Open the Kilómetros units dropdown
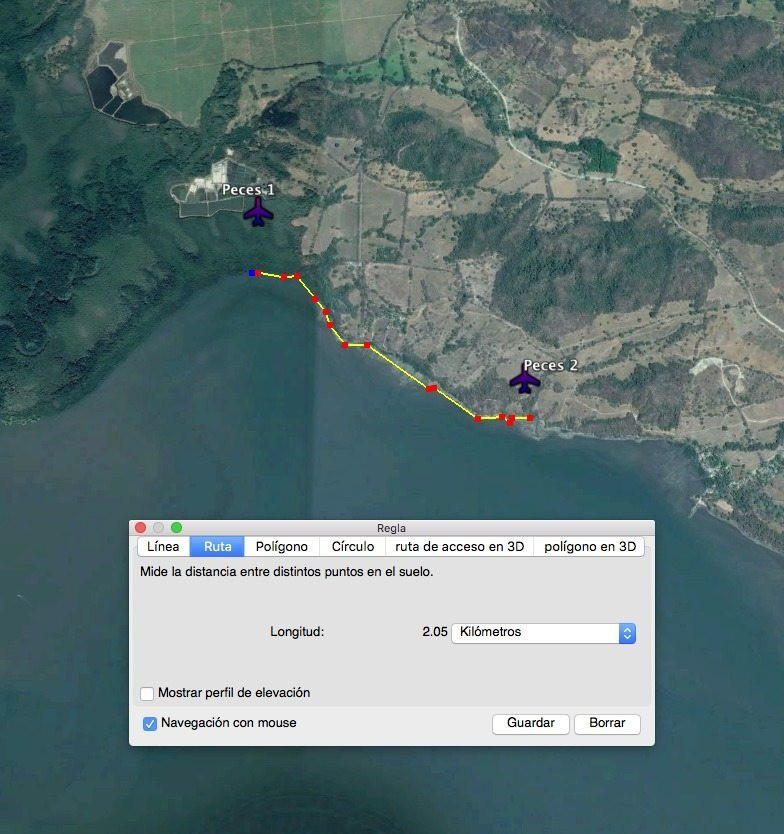Image resolution: width=784 pixels, height=834 pixels. [543, 633]
